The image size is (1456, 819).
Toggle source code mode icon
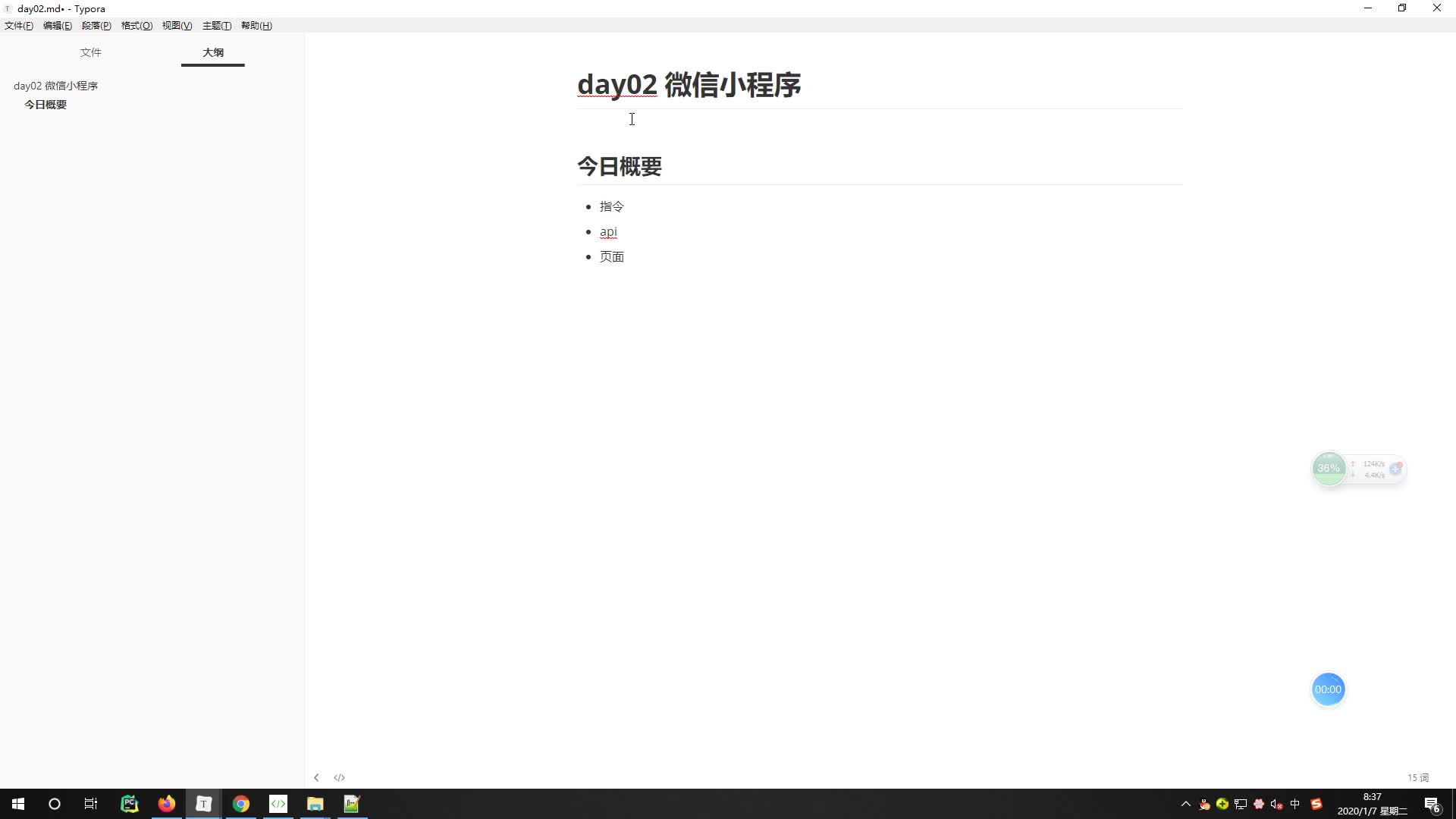coord(339,777)
